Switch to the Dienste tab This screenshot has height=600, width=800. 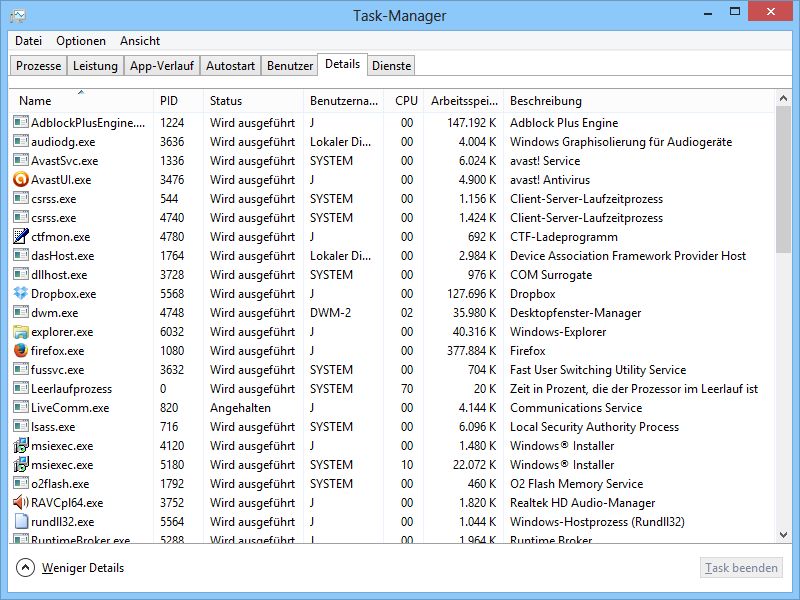[391, 66]
